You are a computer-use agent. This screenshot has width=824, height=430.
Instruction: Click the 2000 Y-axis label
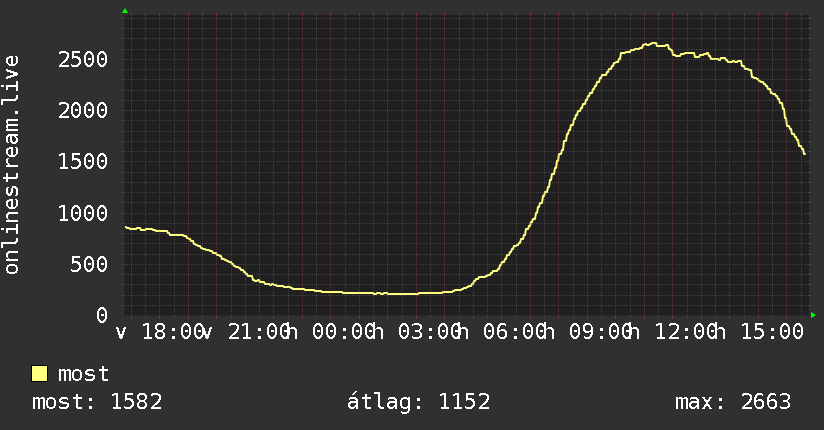[x=83, y=110]
